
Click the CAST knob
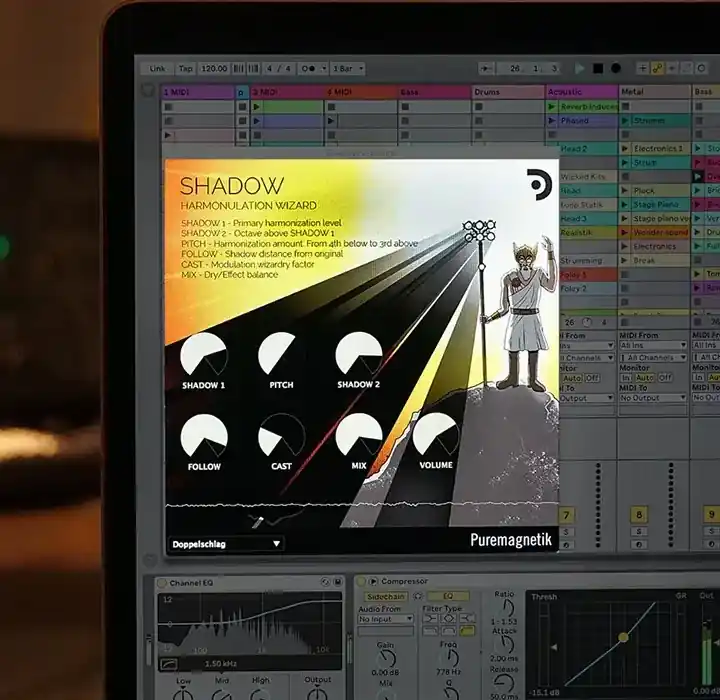281,436
